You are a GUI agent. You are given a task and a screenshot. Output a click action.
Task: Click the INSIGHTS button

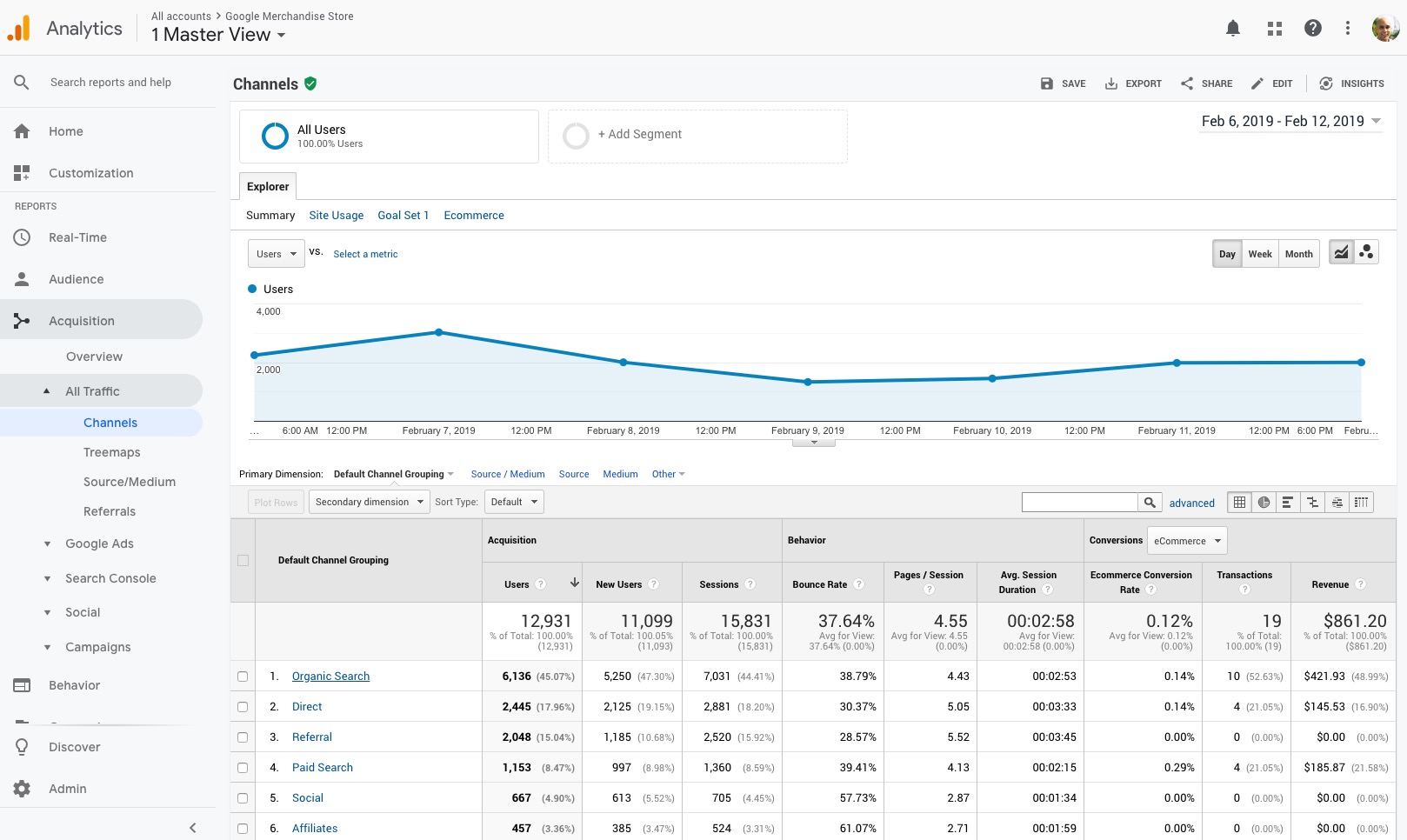point(1351,83)
